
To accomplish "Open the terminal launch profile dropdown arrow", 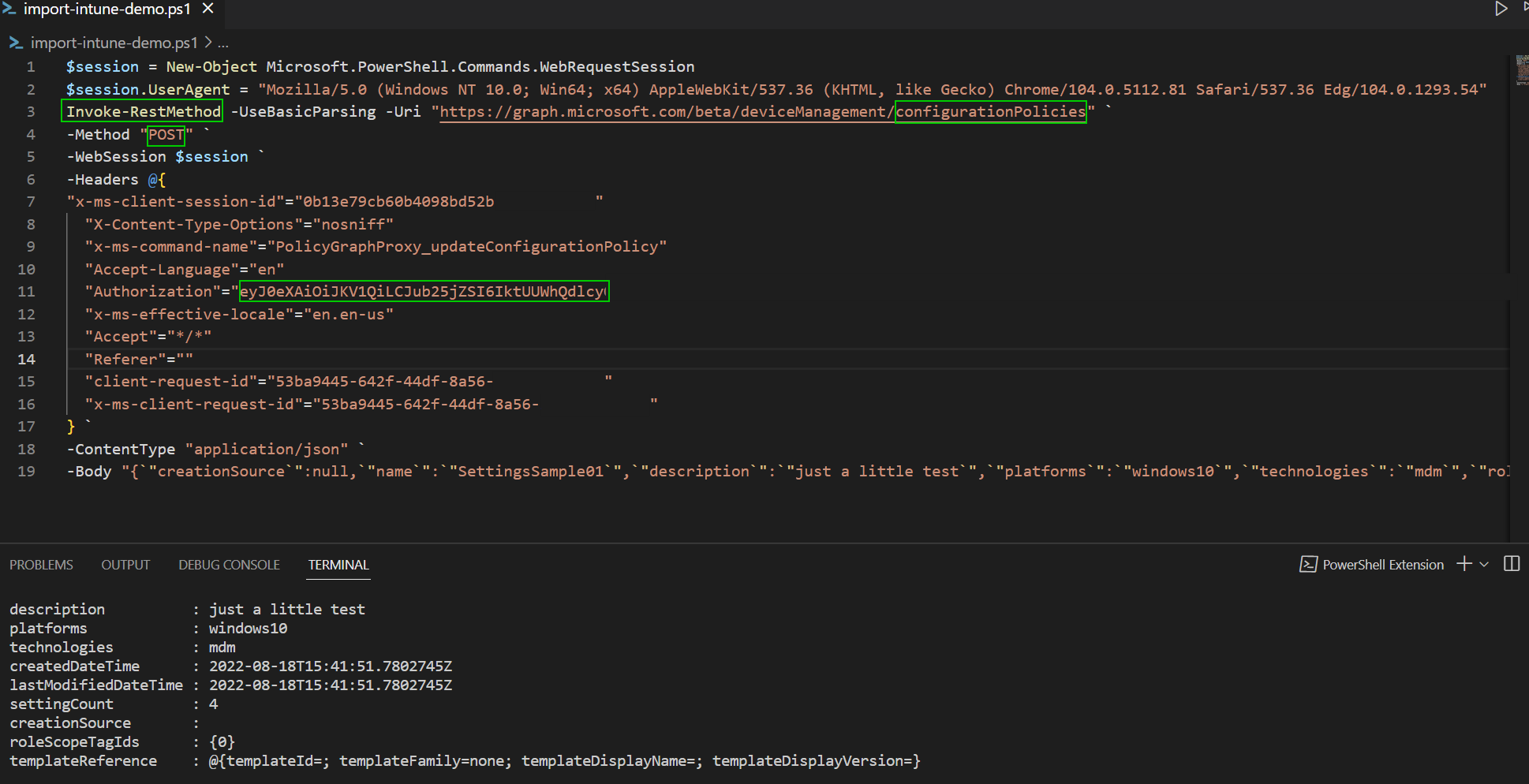I will coord(1484,565).
